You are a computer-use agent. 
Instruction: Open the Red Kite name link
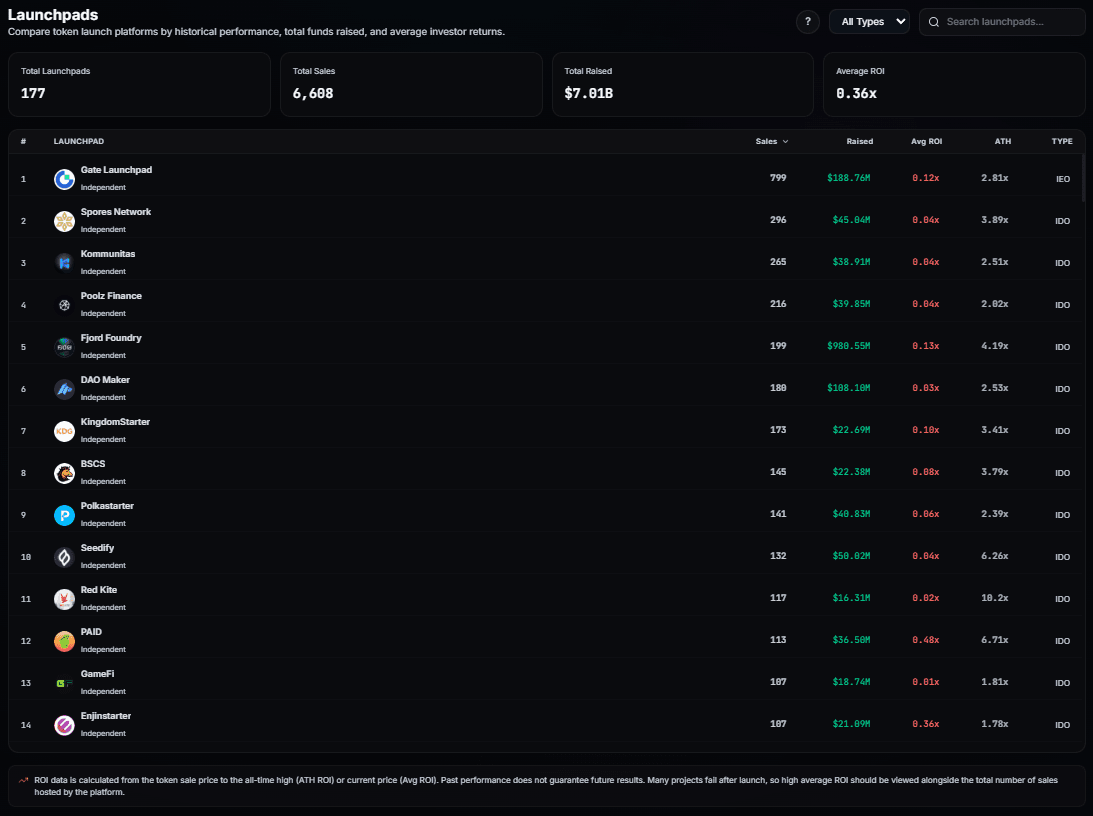pyautogui.click(x=98, y=590)
